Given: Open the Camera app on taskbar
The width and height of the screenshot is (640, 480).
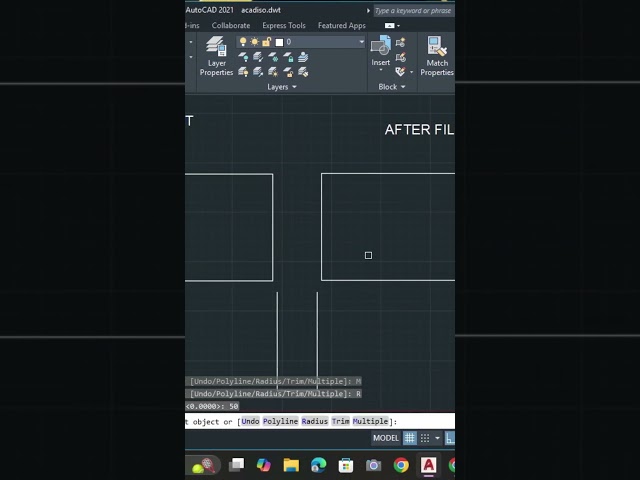Looking at the screenshot, I should (x=373, y=465).
